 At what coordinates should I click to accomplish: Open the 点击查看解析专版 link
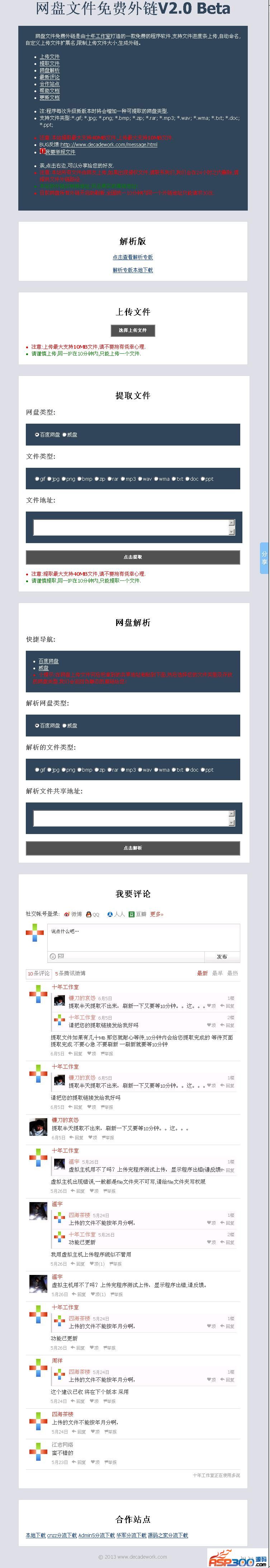pyautogui.click(x=133, y=257)
